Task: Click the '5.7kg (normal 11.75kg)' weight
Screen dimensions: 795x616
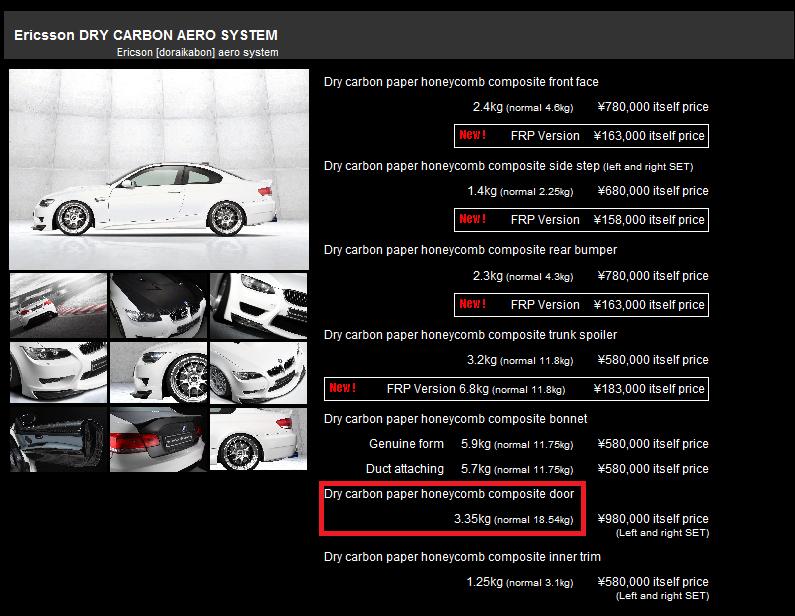Action: (x=517, y=469)
